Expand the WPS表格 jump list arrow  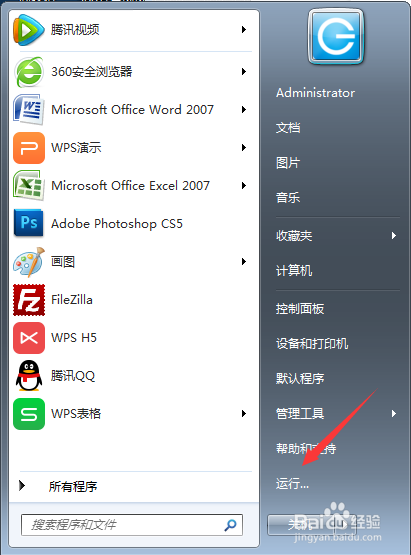point(244,413)
